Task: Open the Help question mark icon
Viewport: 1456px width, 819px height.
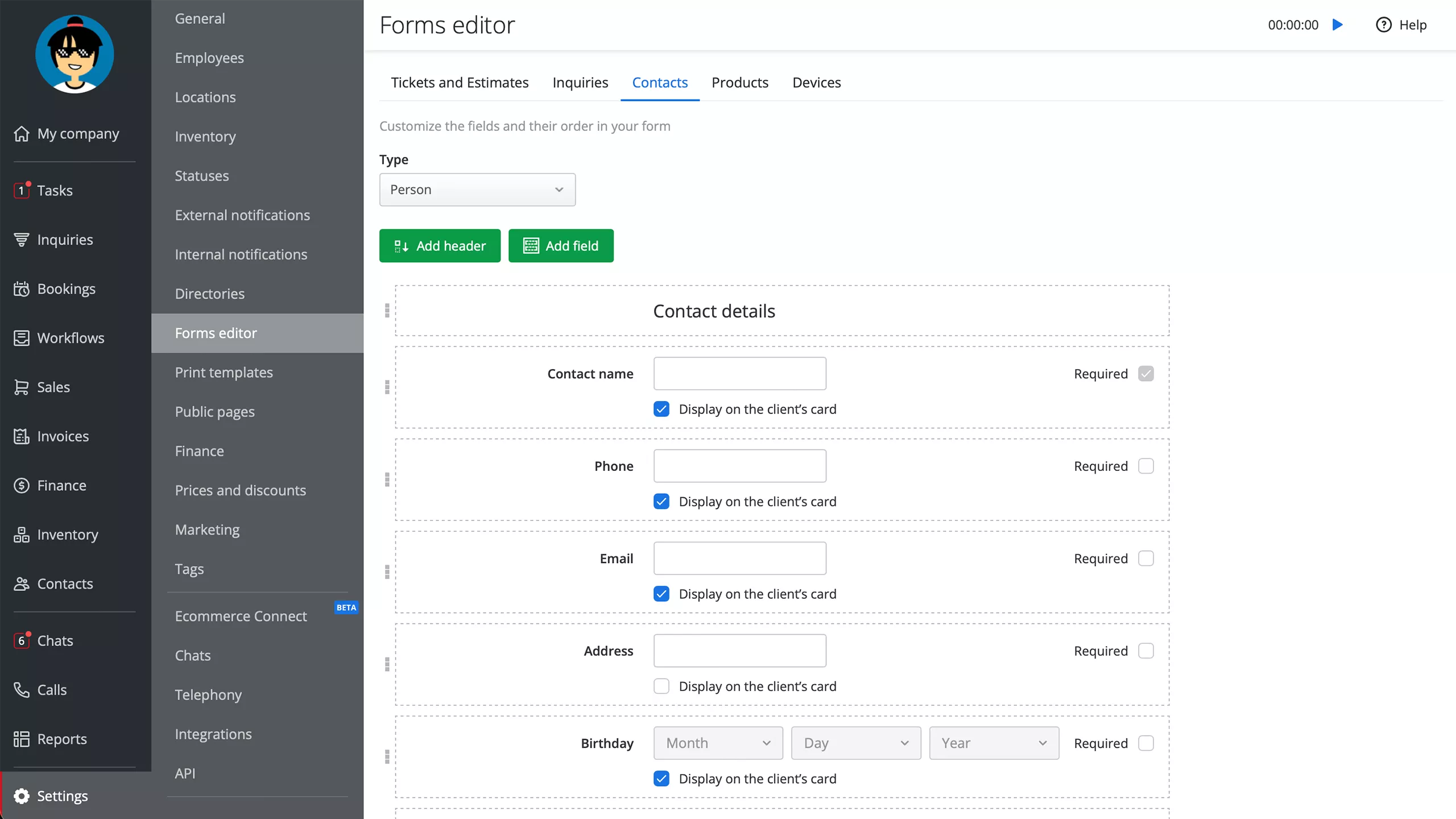Action: [x=1383, y=24]
